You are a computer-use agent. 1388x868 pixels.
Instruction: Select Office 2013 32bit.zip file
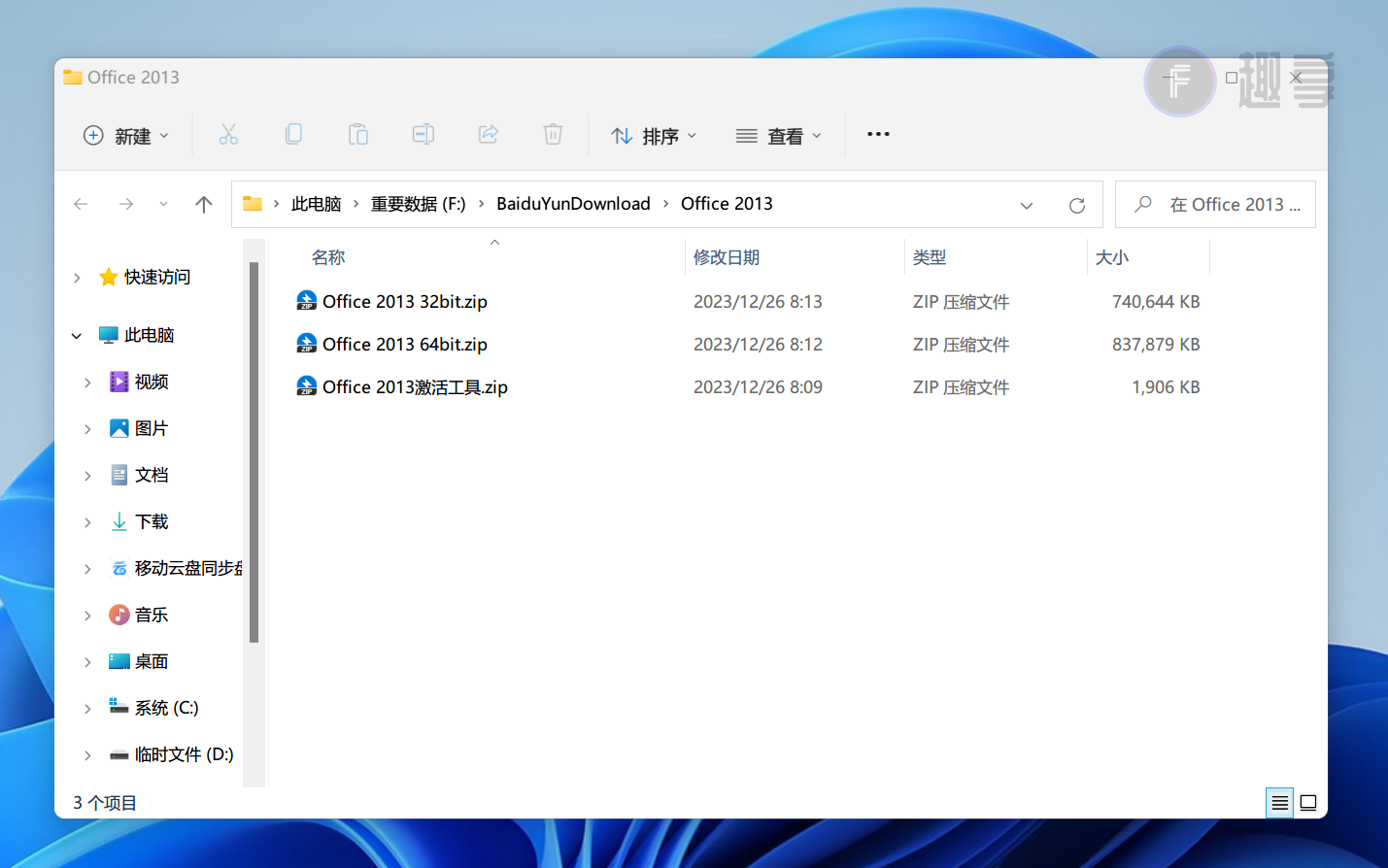(x=405, y=302)
